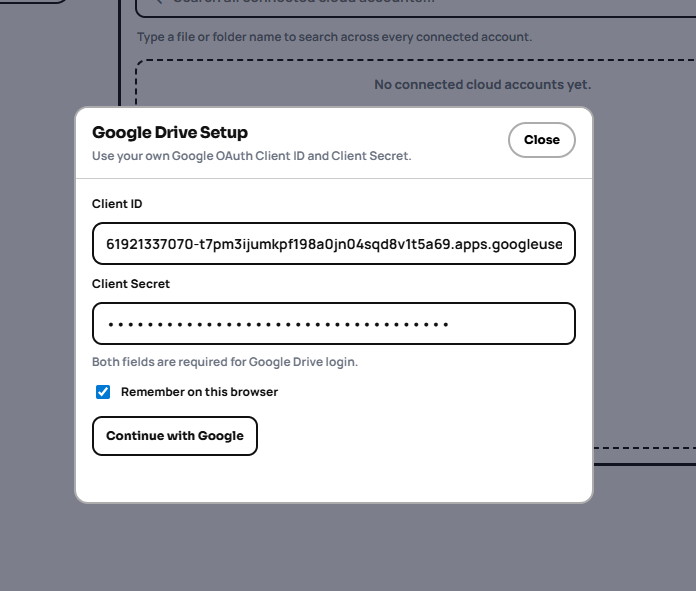Click the 'Both fields are required' hint text

pos(225,362)
